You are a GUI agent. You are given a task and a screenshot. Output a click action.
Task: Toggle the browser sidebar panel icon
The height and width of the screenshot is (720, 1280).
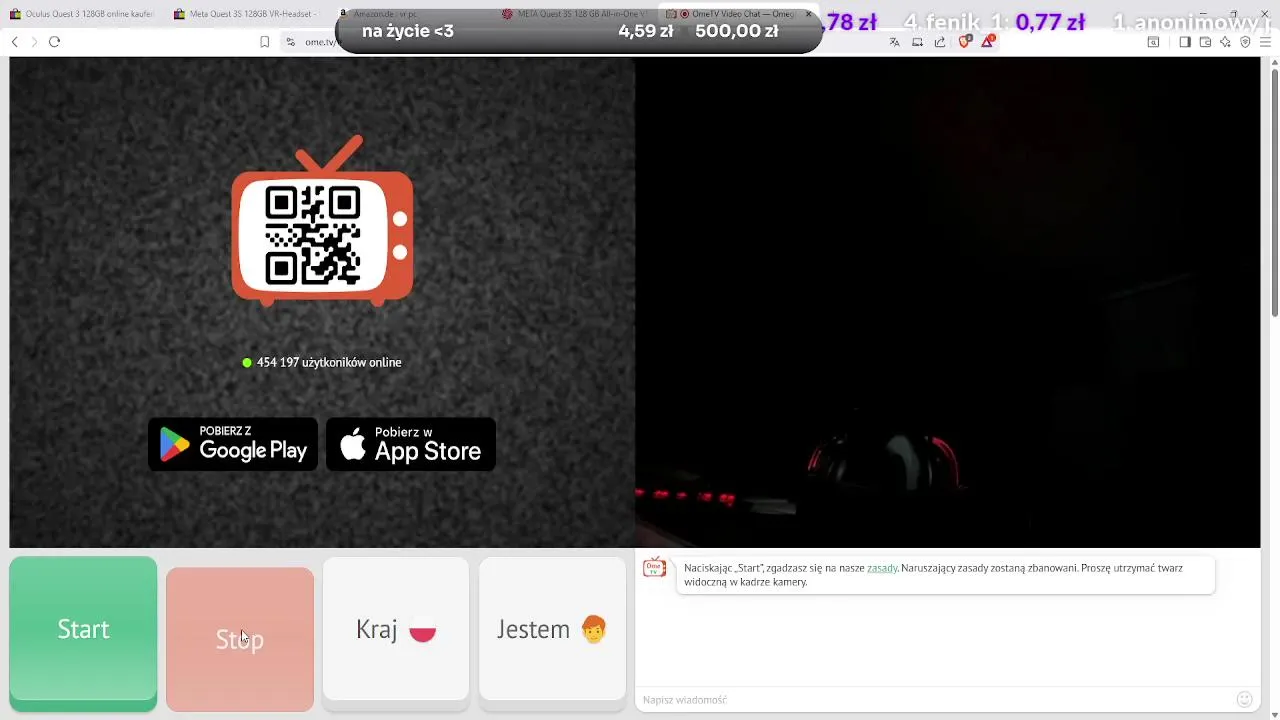coord(1185,42)
